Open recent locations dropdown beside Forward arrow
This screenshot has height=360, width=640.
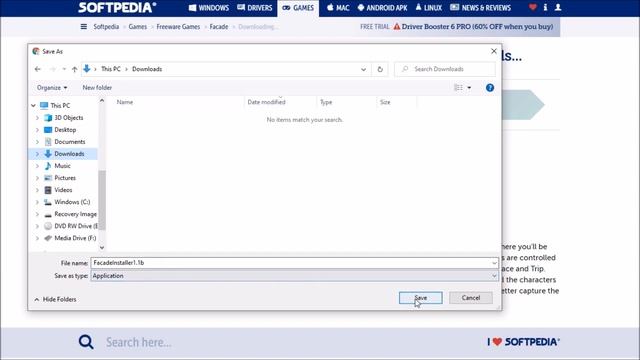pos(64,69)
